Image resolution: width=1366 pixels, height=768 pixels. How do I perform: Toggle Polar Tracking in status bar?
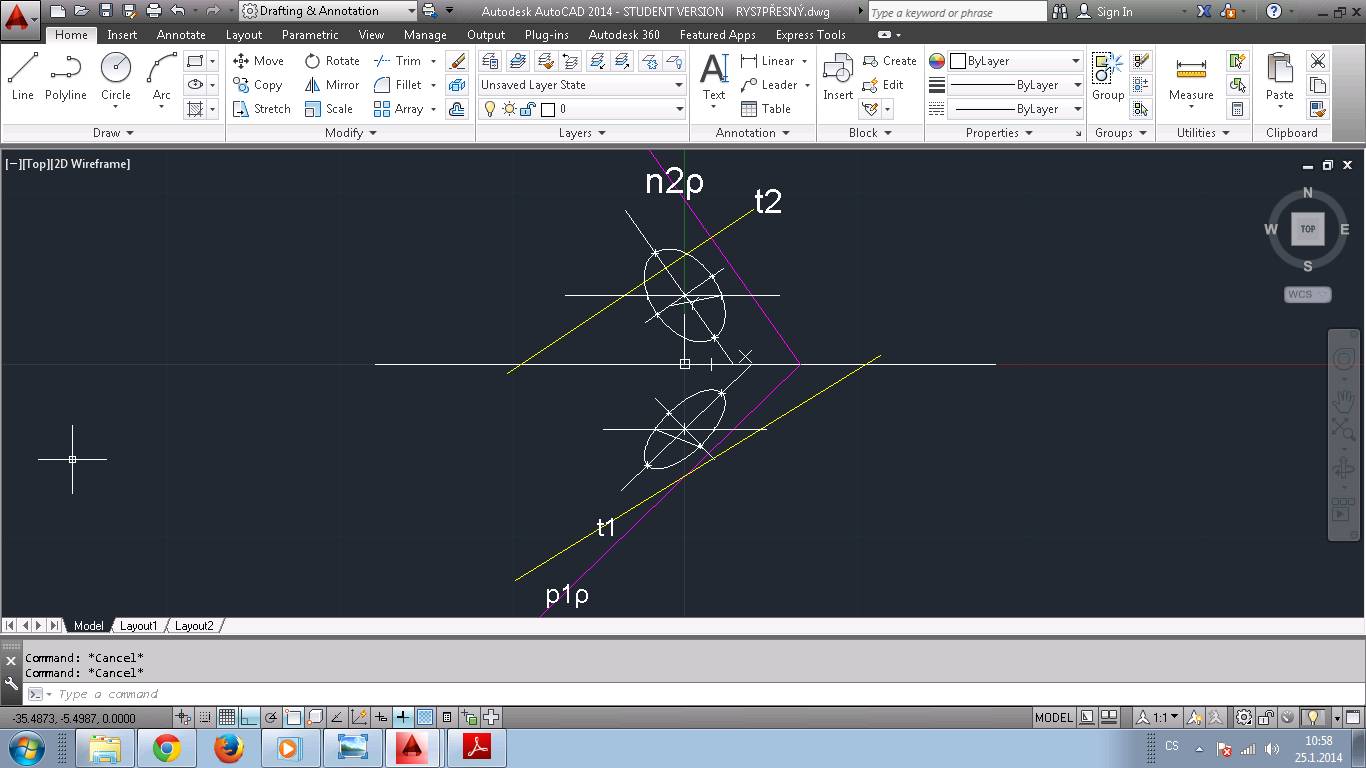click(x=270, y=717)
